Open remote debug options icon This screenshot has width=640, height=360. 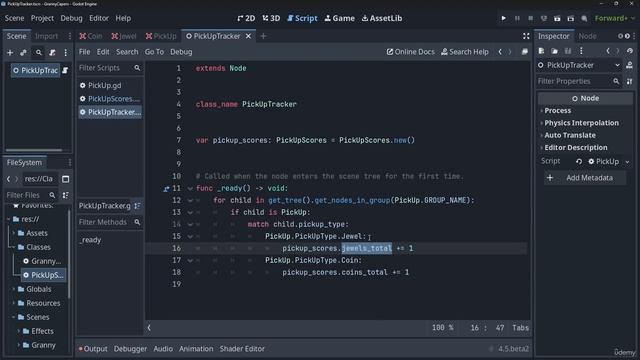(544, 18)
